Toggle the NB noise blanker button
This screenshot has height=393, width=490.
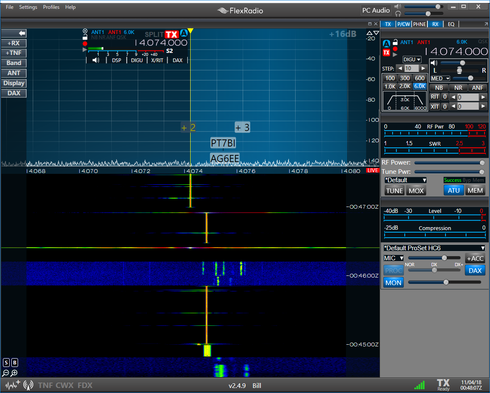coord(439,88)
